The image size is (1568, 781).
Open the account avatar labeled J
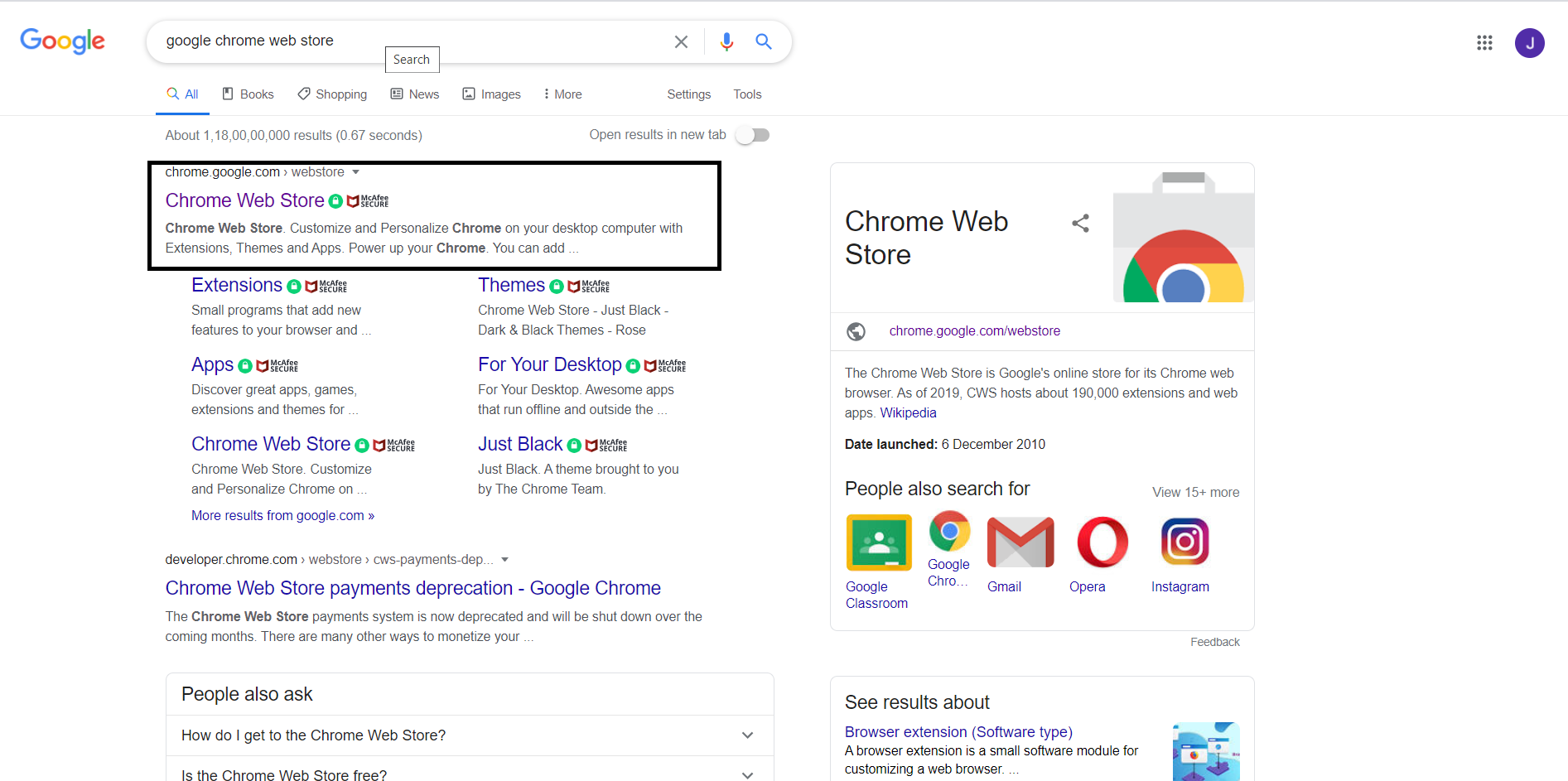(1529, 43)
